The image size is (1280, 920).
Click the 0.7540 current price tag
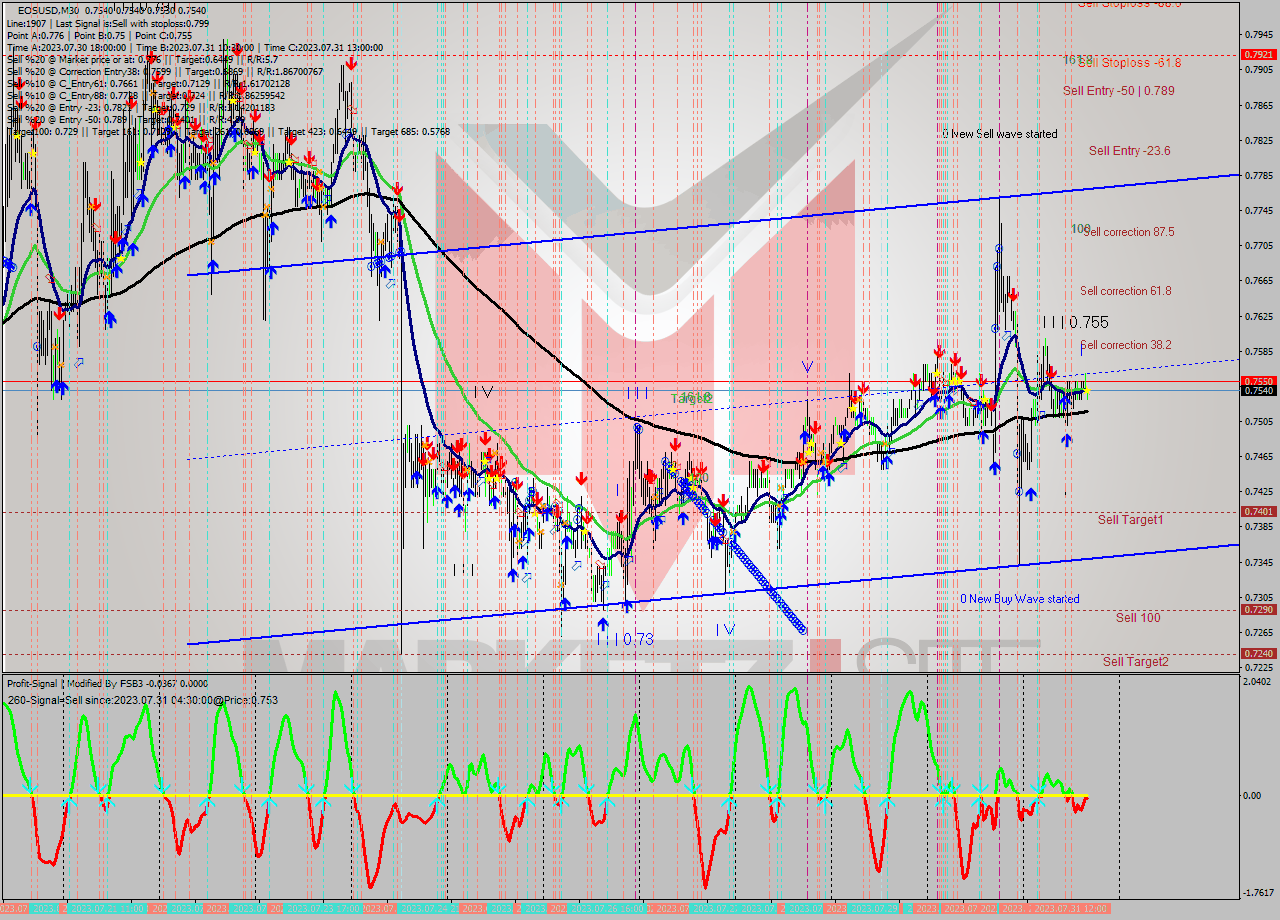[1258, 391]
